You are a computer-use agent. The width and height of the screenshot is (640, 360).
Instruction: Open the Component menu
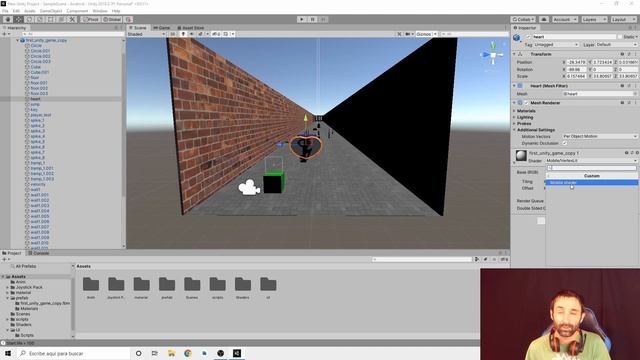tap(77, 11)
